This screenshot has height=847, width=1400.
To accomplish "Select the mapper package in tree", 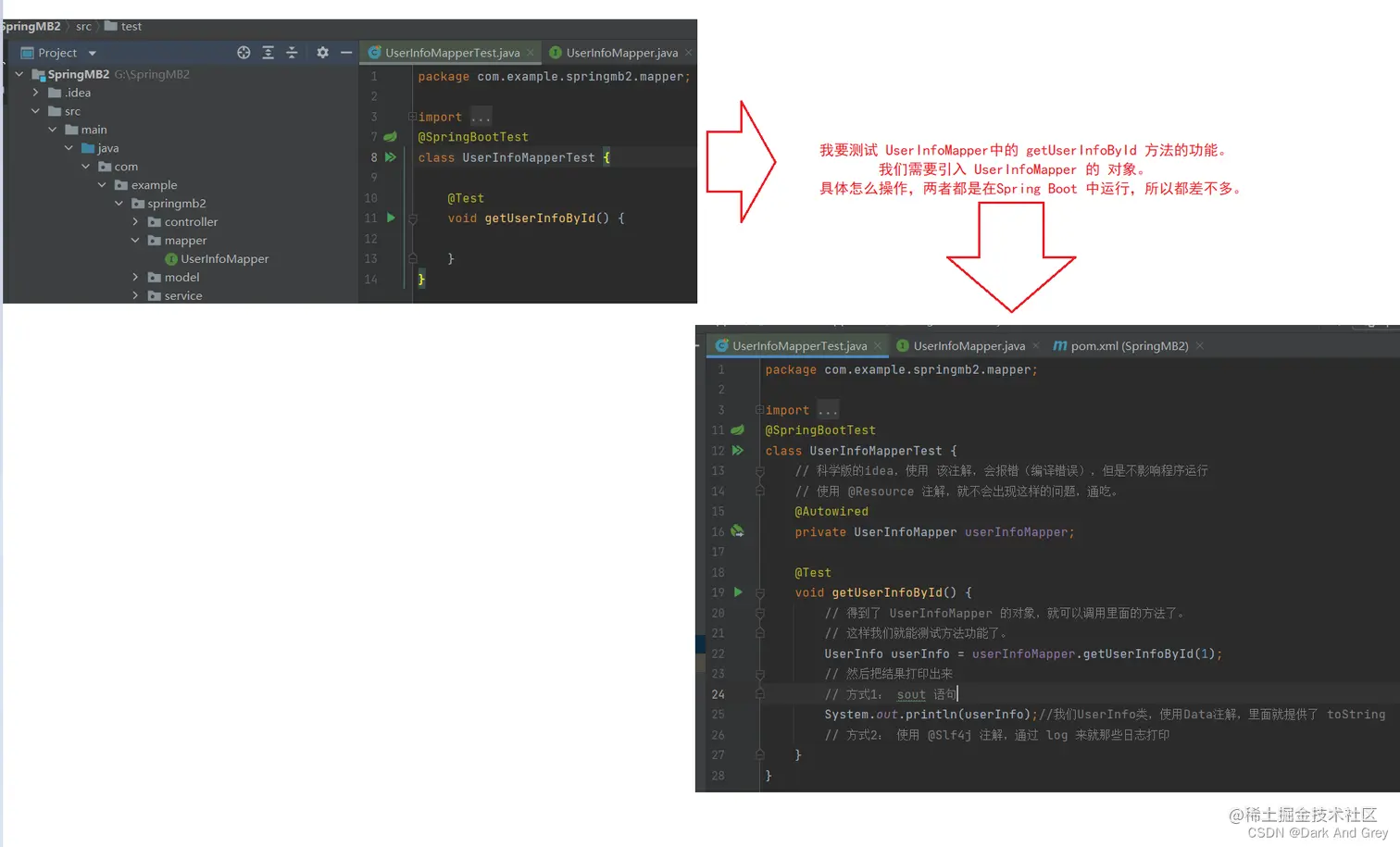I will pos(177,241).
